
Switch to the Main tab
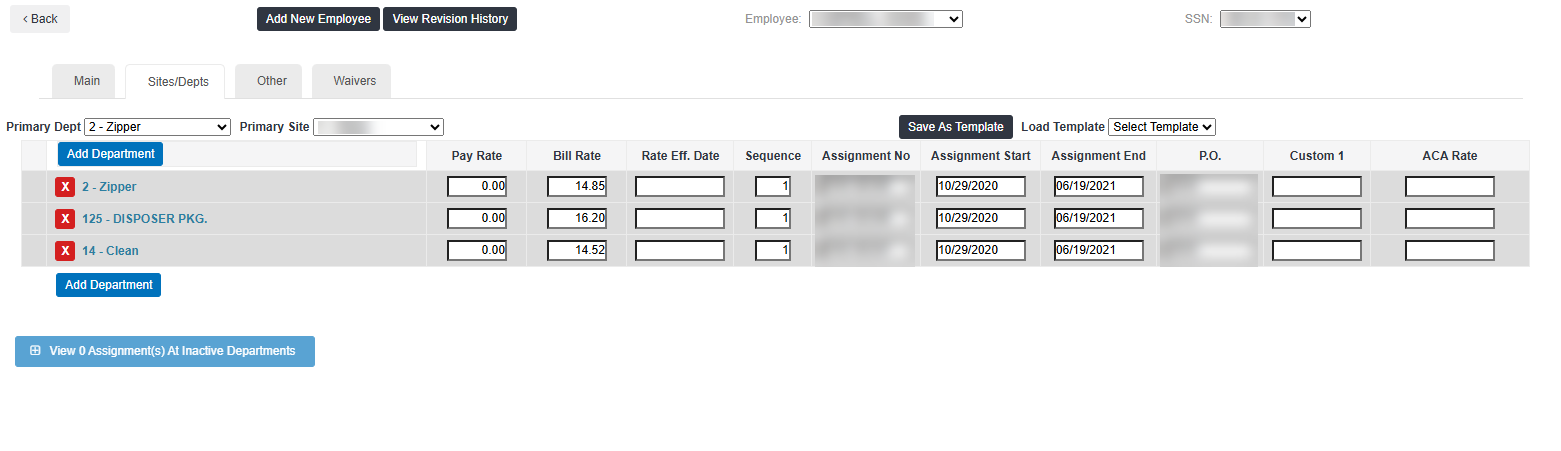[x=86, y=81]
